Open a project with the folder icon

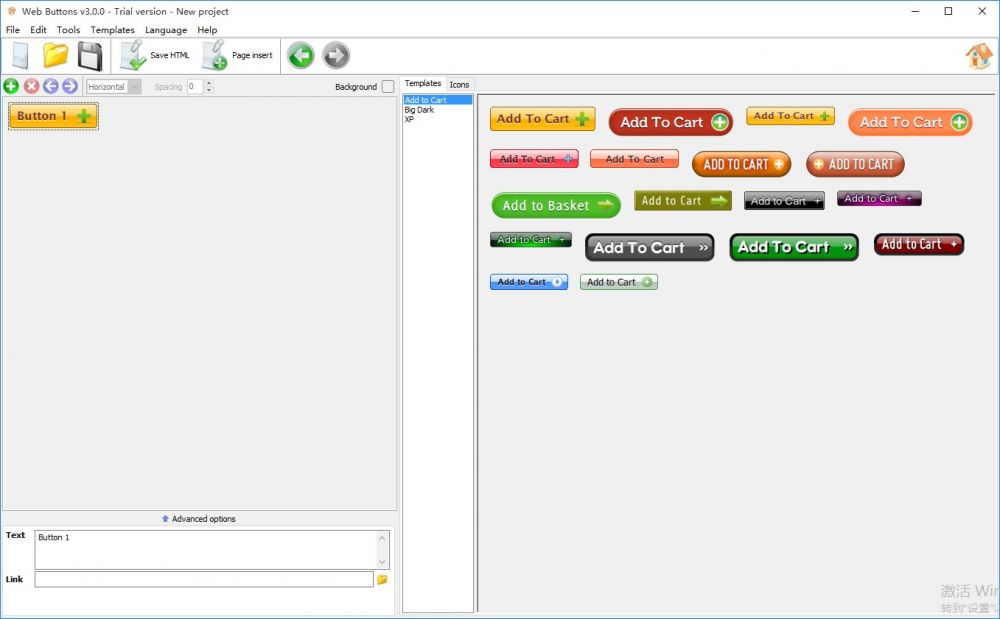(x=55, y=56)
